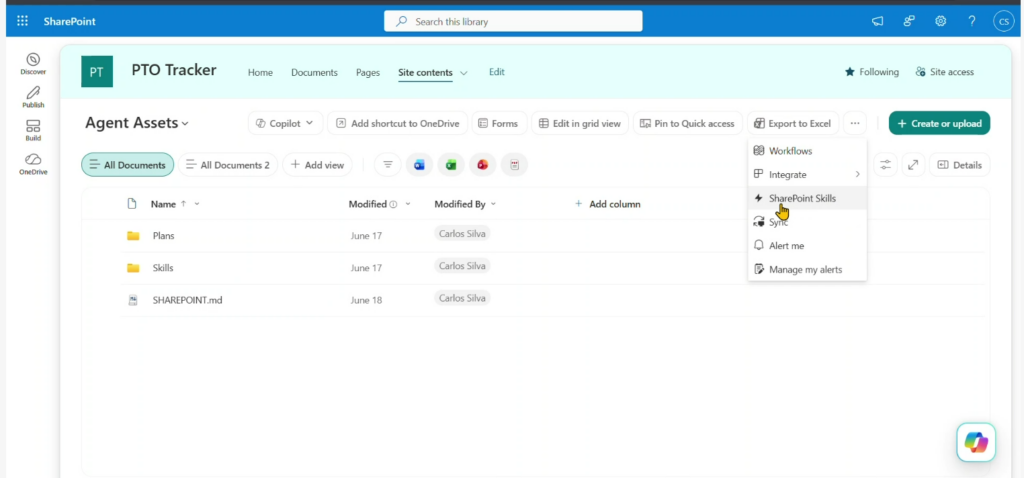1024x478 pixels.
Task: Click the three-dot more commands button
Action: 855,123
